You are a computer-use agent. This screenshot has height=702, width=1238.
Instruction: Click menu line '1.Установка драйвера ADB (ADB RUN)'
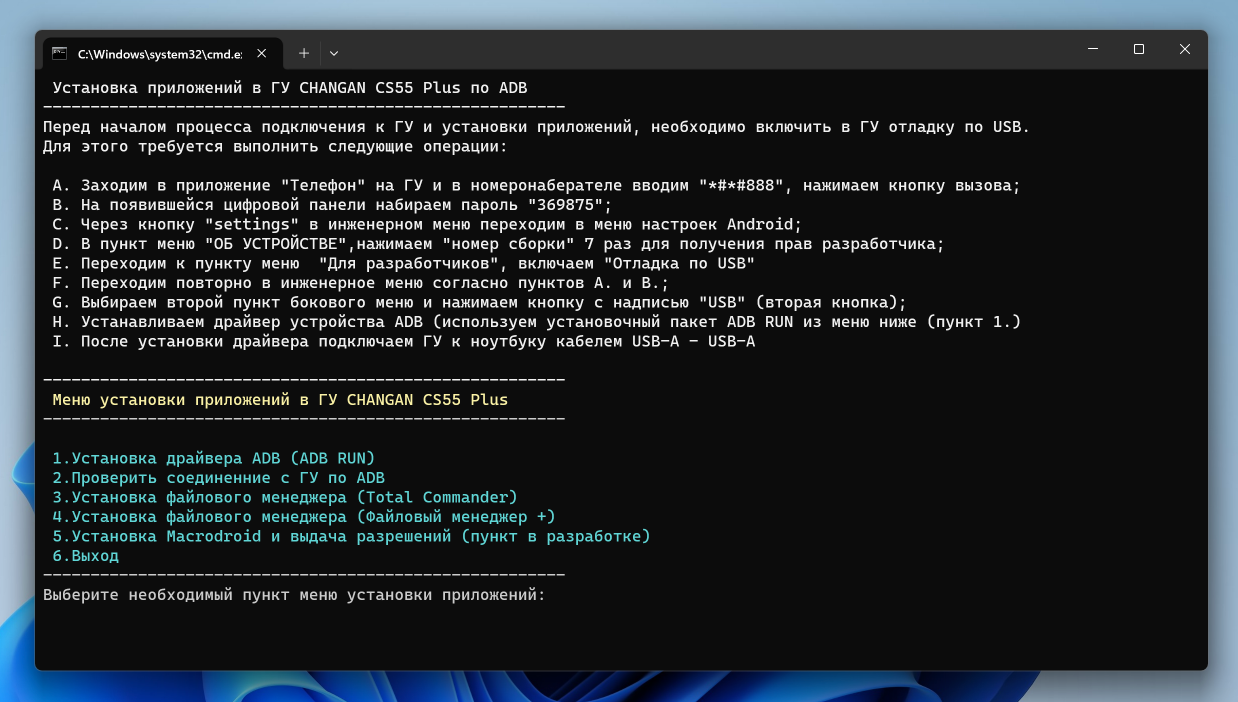click(213, 458)
